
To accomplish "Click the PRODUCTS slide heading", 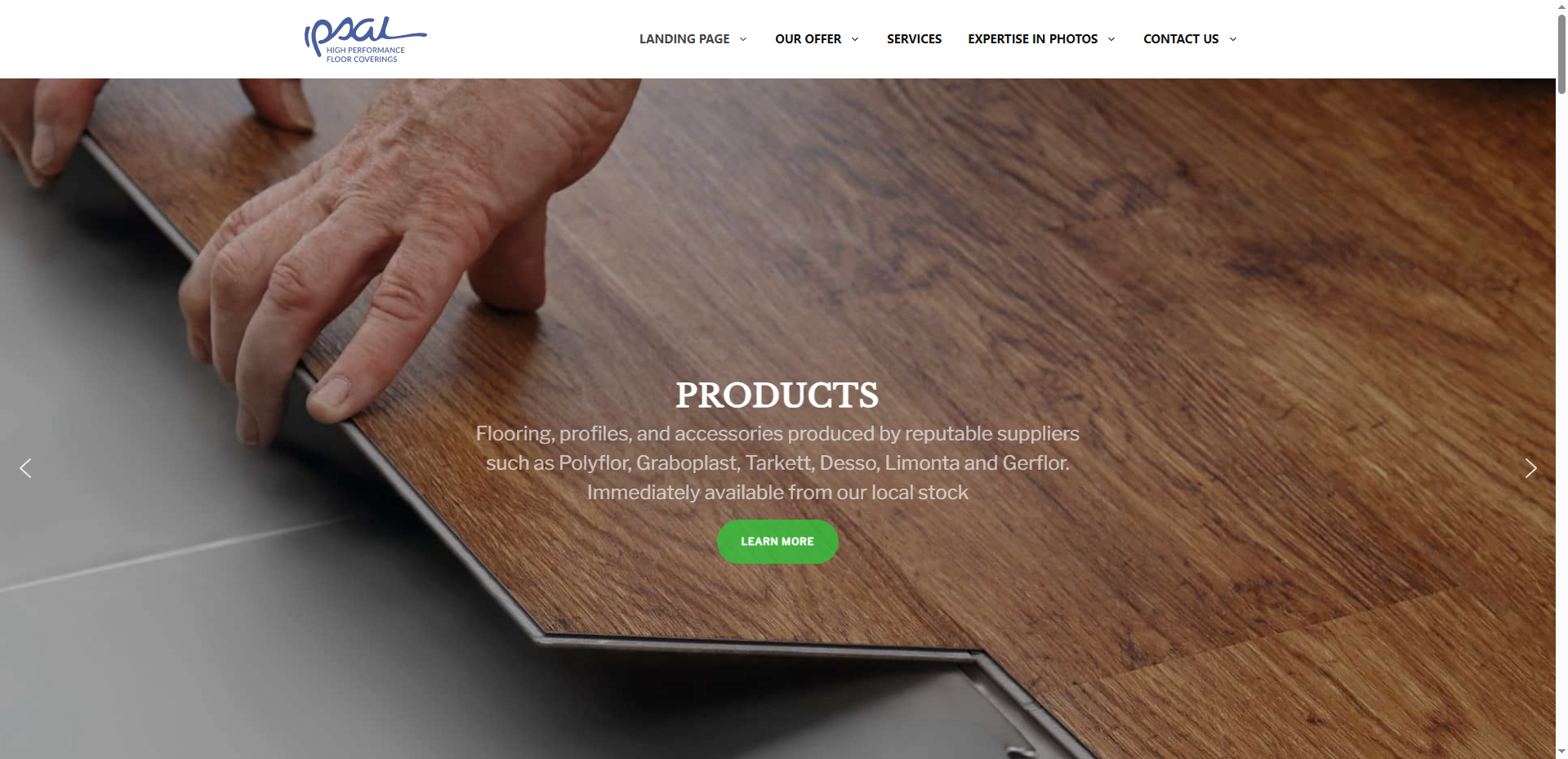I will point(777,395).
